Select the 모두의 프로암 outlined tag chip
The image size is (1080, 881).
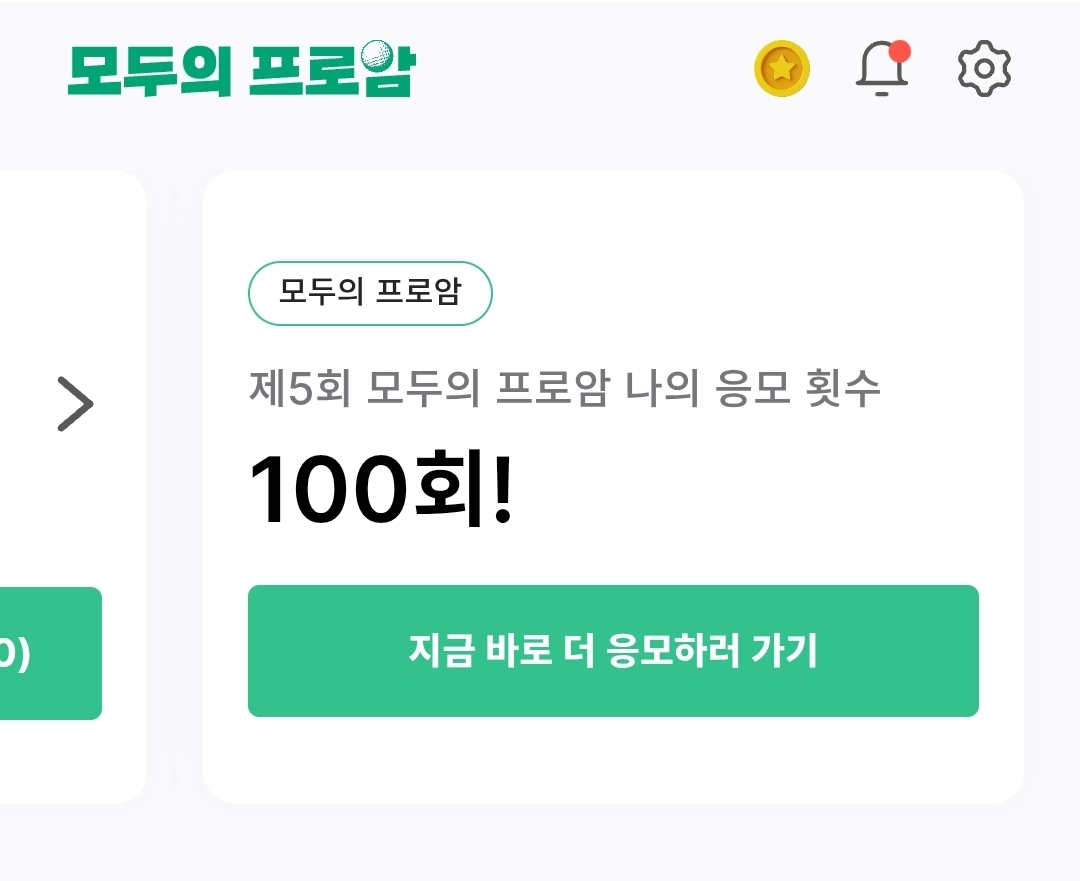tap(370, 293)
